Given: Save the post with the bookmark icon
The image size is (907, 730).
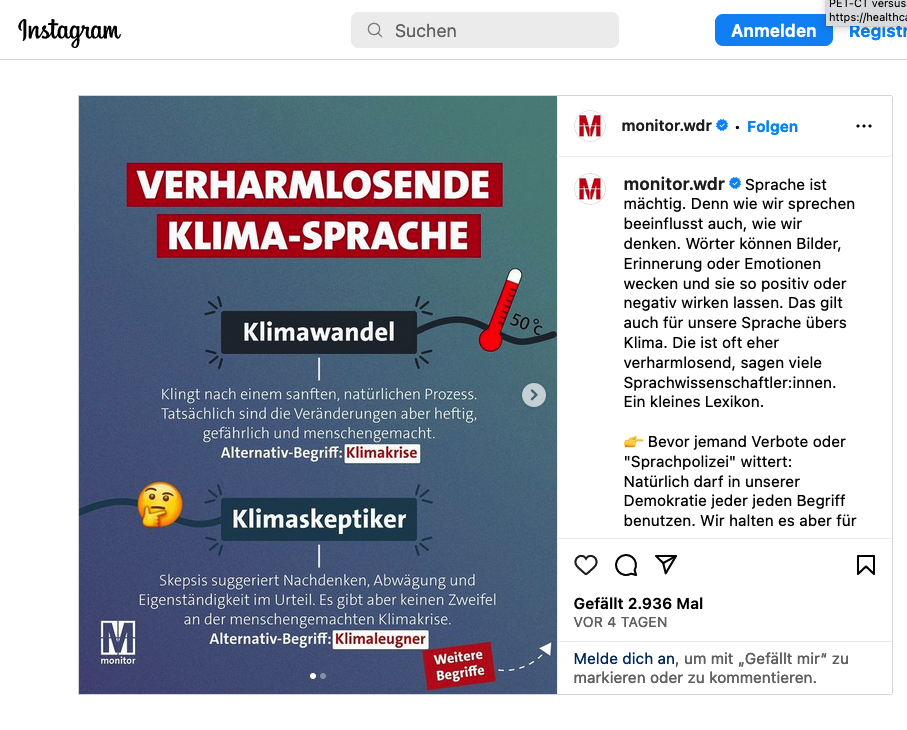Looking at the screenshot, I should (865, 565).
